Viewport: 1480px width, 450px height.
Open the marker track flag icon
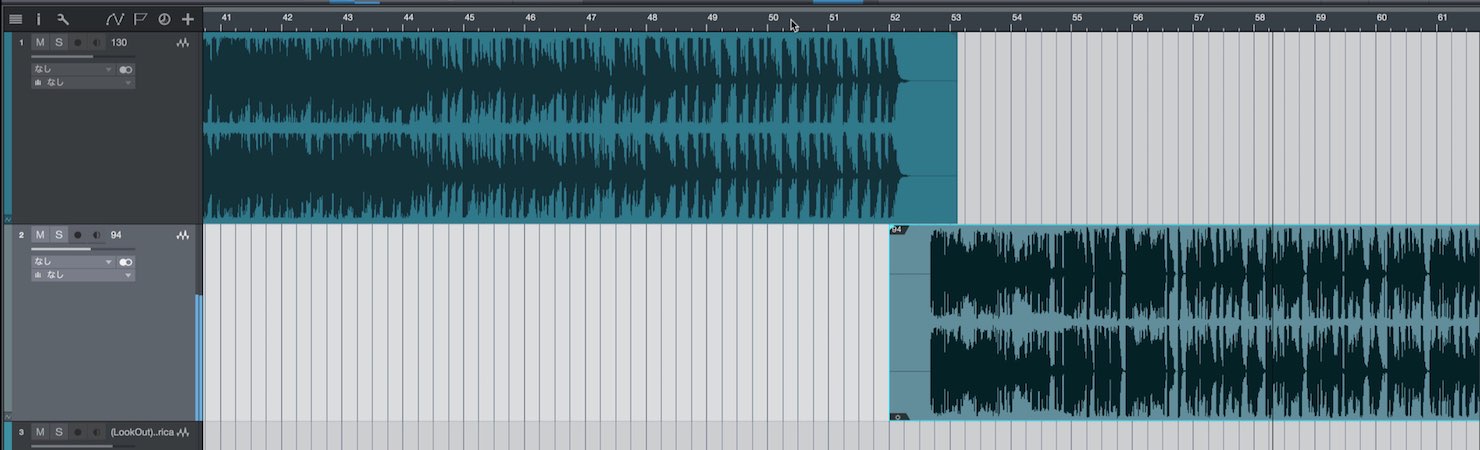click(x=140, y=18)
